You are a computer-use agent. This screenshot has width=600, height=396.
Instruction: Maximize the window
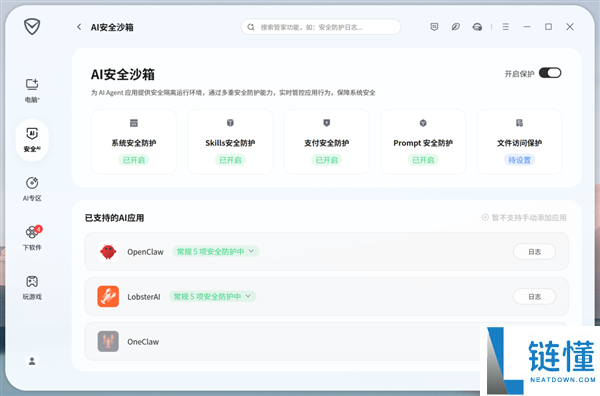[x=548, y=27]
